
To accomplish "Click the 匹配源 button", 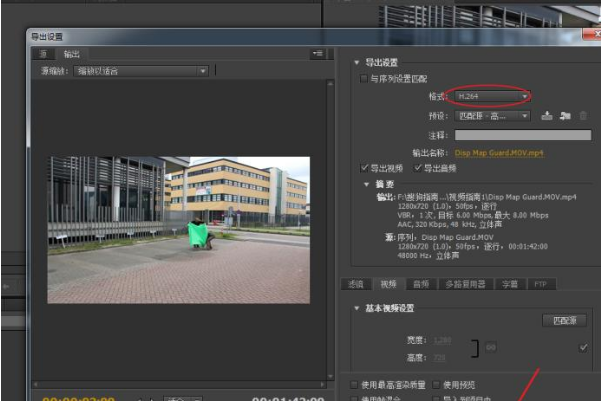I will point(564,320).
